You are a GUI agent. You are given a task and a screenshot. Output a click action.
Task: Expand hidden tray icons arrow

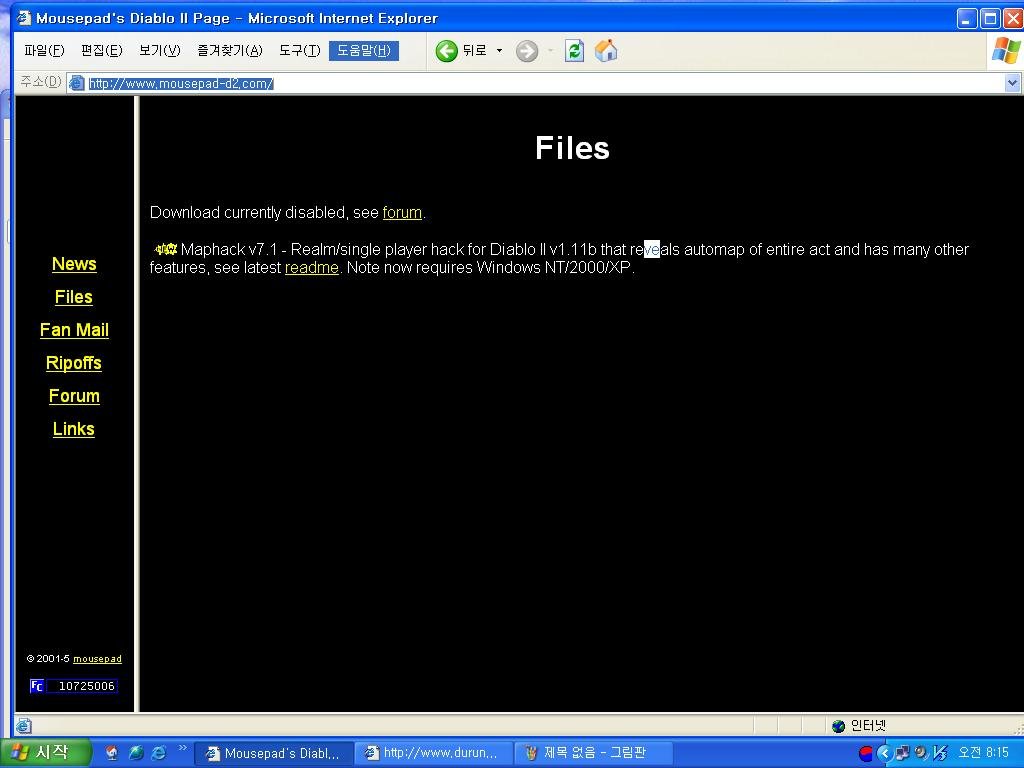[x=884, y=754]
